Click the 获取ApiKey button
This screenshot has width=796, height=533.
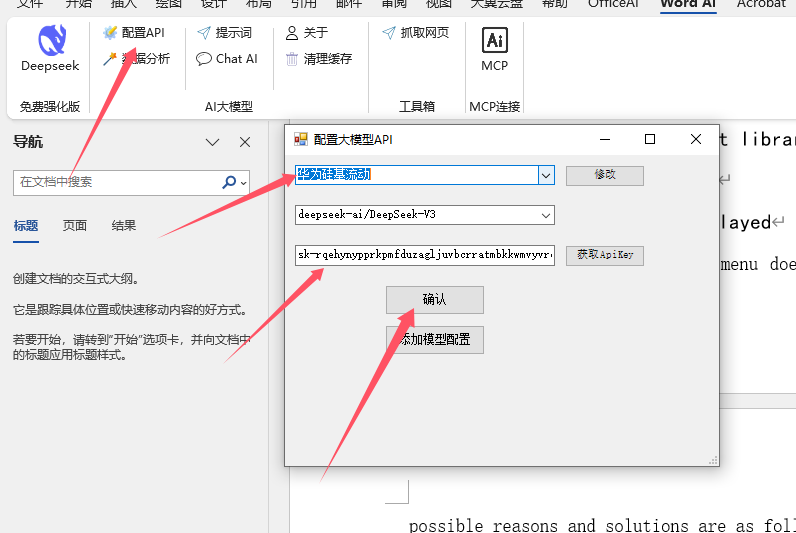[605, 255]
